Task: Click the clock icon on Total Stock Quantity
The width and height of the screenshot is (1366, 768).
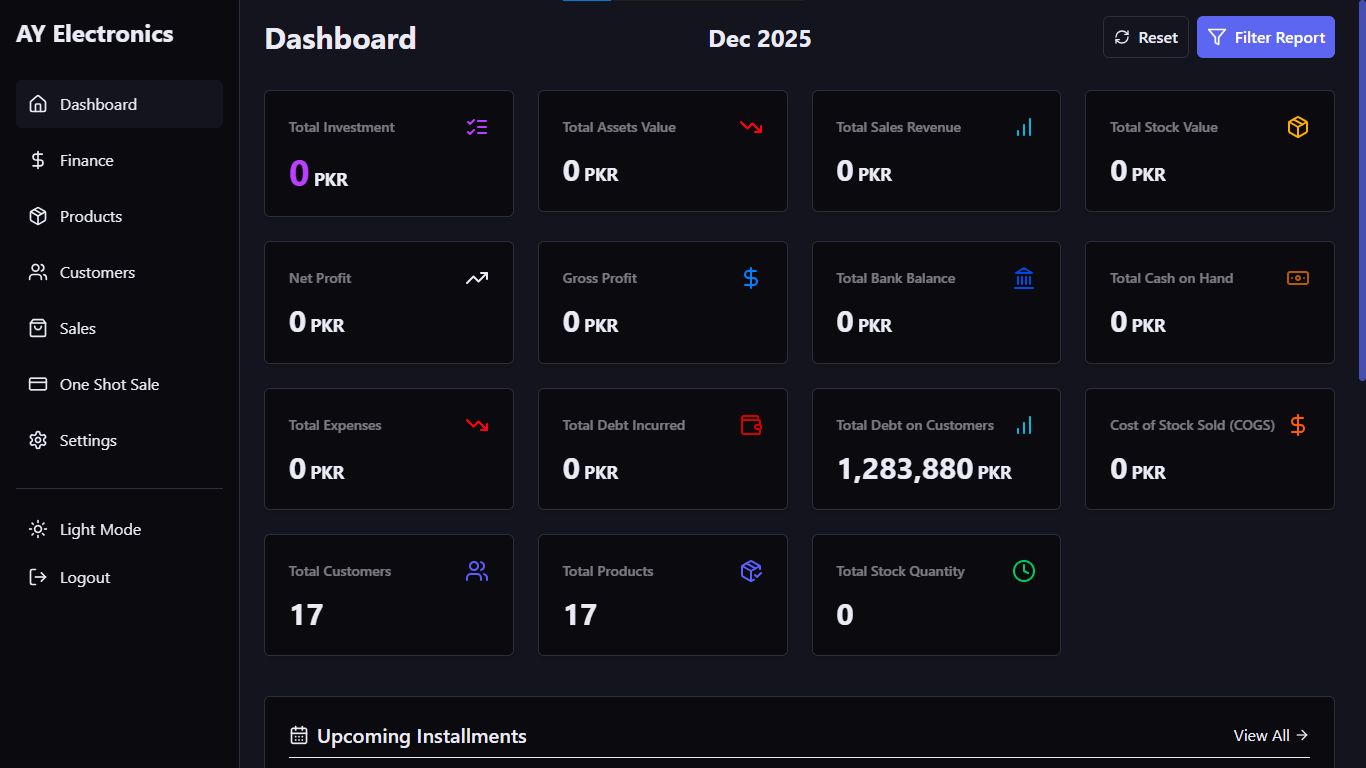Action: pos(1024,571)
